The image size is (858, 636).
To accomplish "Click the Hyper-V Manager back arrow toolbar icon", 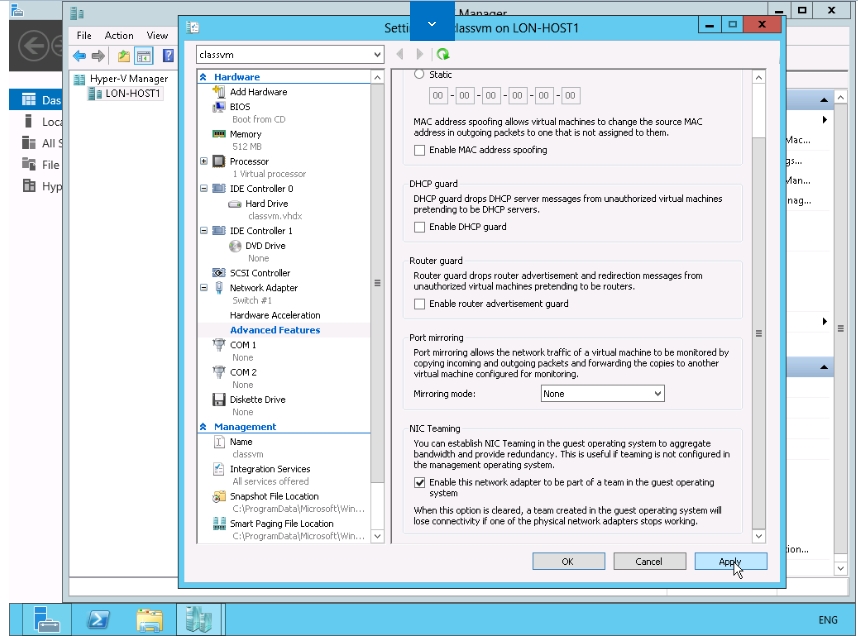I will click(79, 56).
